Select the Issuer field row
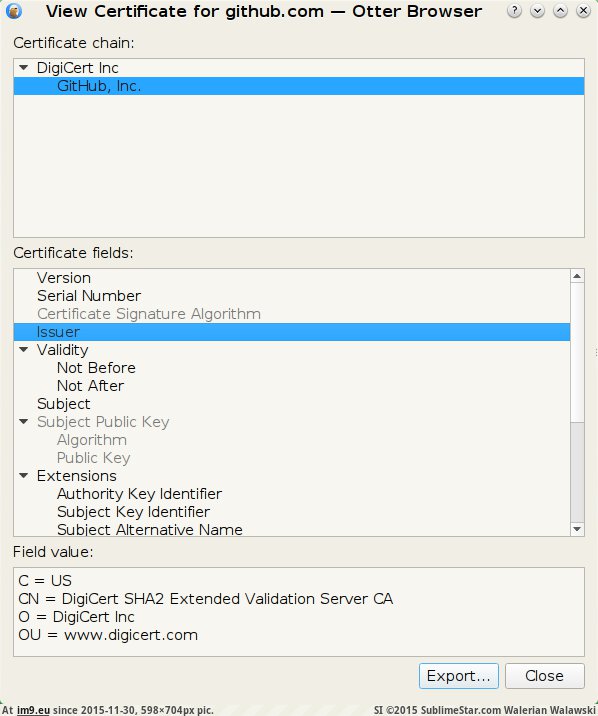The width and height of the screenshot is (598, 716). 292,332
